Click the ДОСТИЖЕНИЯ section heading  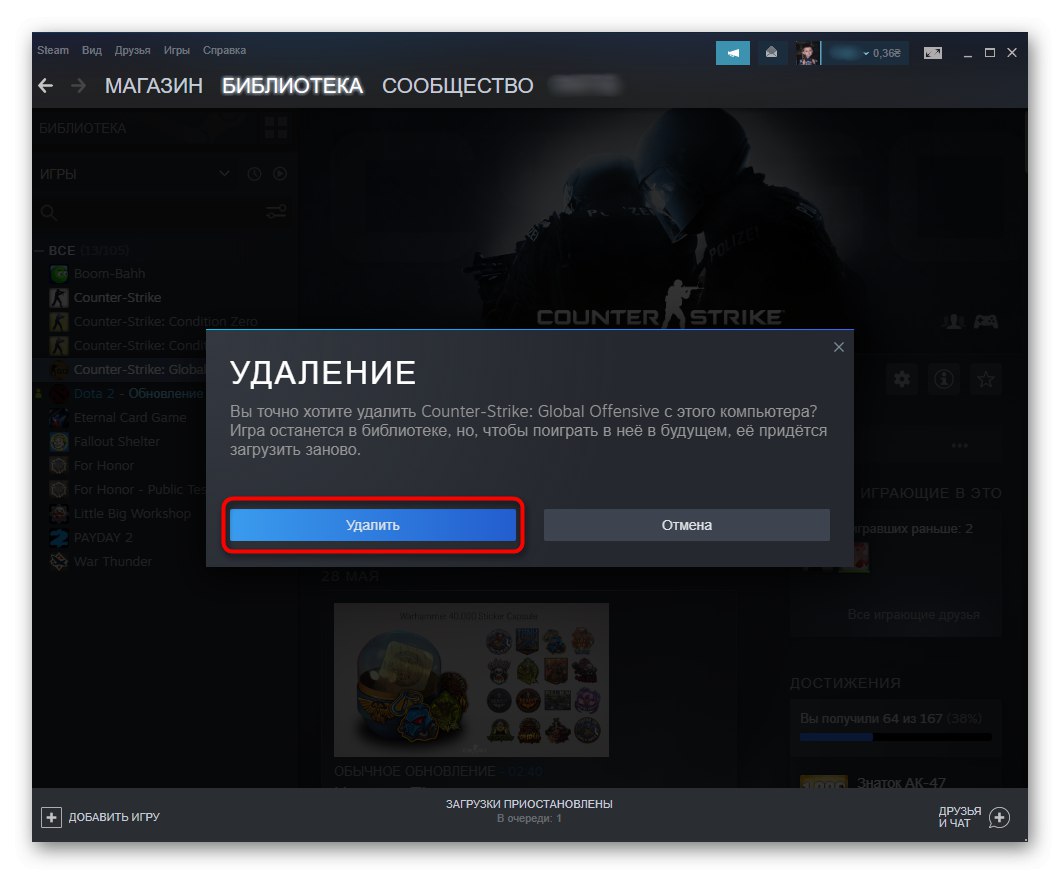click(845, 683)
